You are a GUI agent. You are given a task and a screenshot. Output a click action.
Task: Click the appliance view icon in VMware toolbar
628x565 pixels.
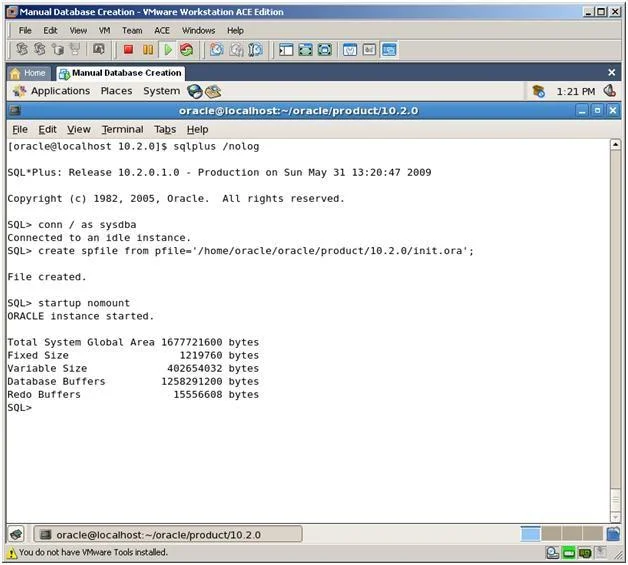coord(369,50)
